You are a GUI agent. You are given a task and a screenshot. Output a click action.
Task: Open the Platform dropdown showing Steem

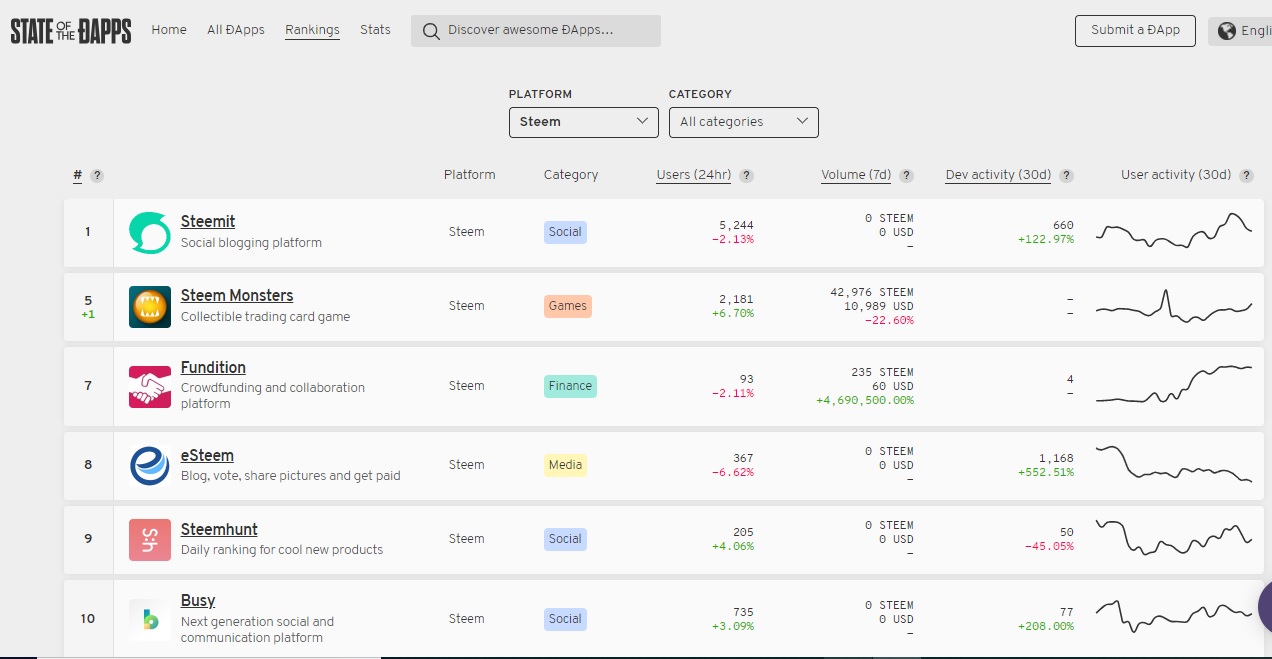point(584,122)
